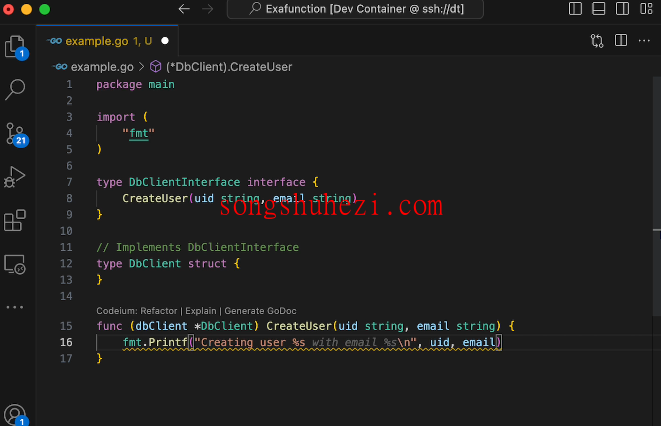661x426 pixels.
Task: Open More Actions menu for editor
Action: click(644, 40)
